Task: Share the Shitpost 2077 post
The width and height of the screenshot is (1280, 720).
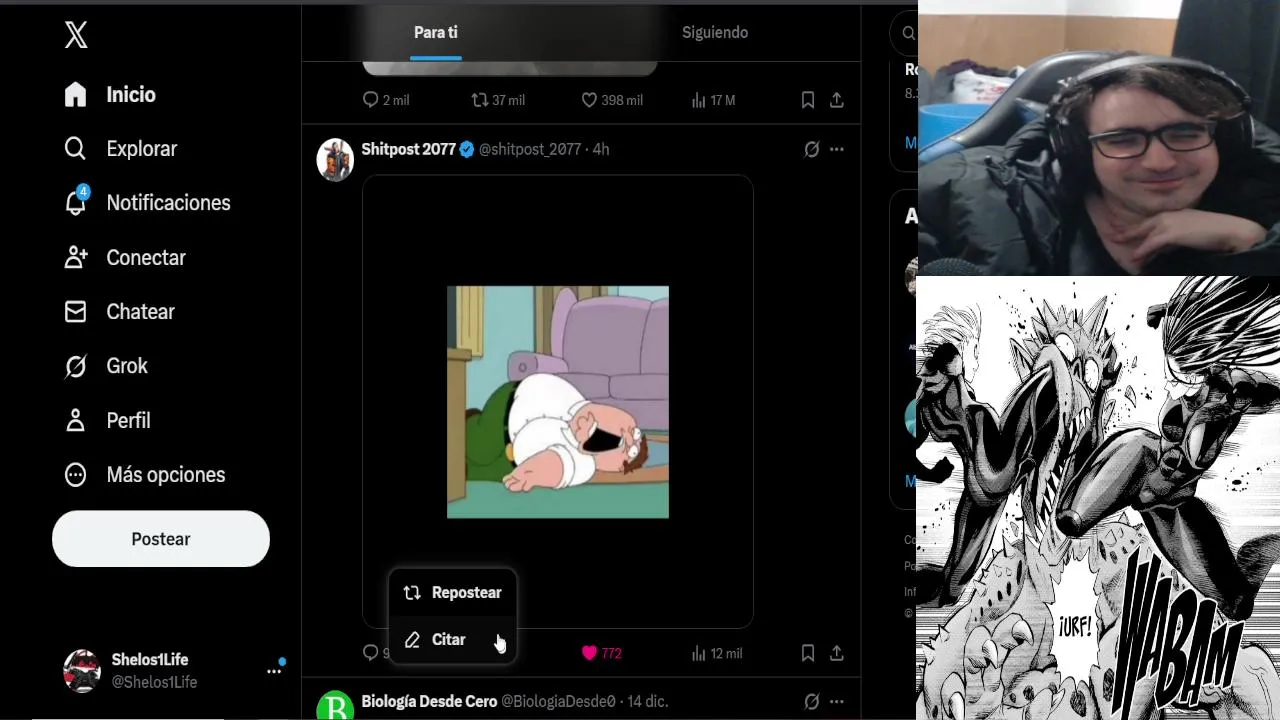Action: click(x=837, y=653)
